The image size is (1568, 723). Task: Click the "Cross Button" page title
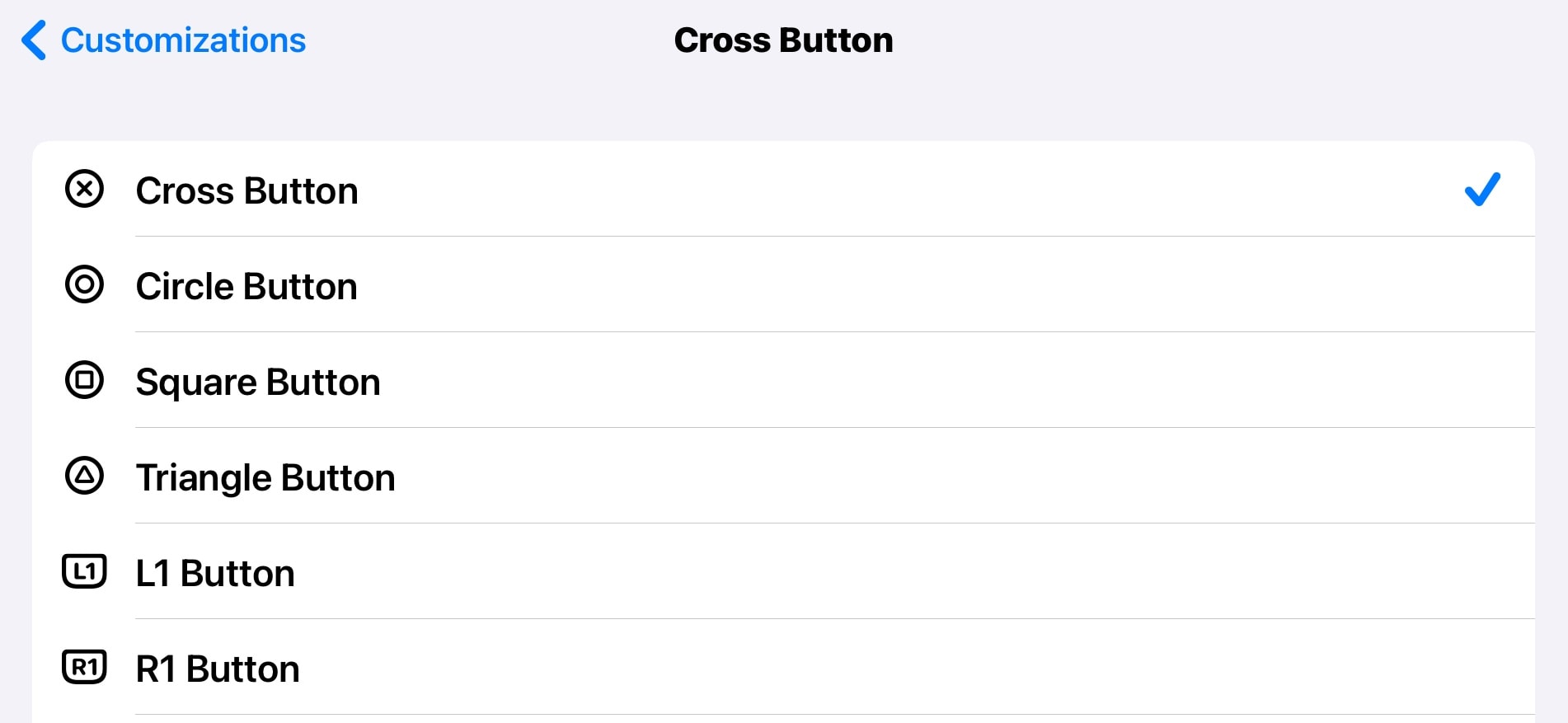783,40
